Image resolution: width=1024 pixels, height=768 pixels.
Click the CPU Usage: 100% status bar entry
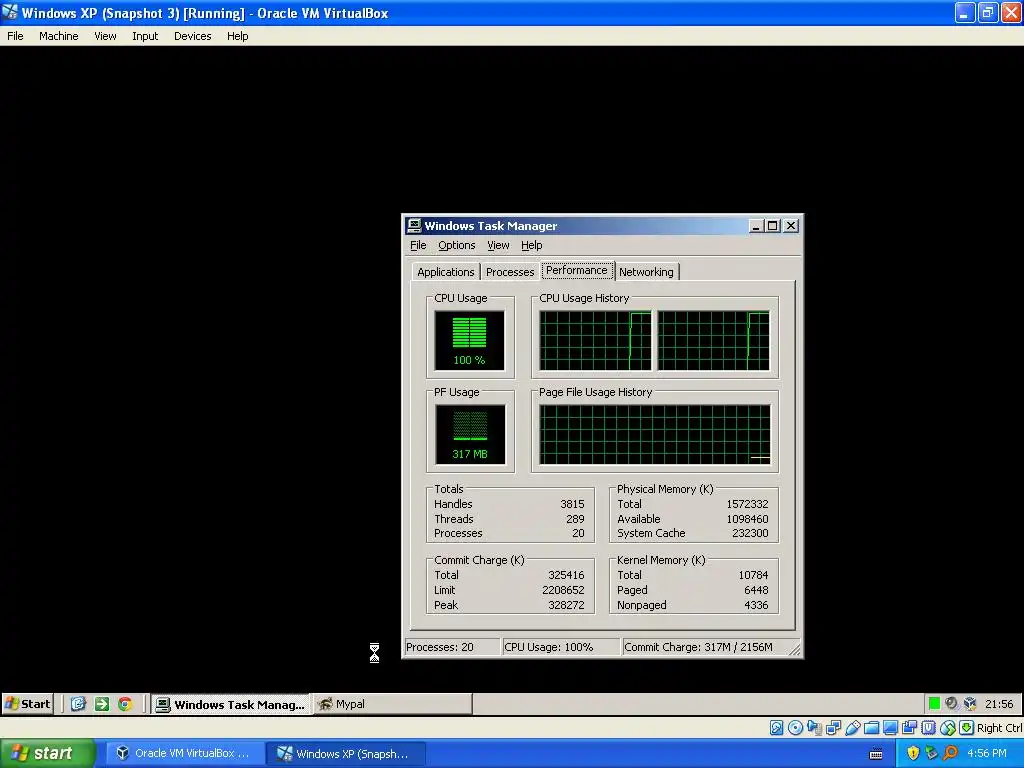click(560, 647)
